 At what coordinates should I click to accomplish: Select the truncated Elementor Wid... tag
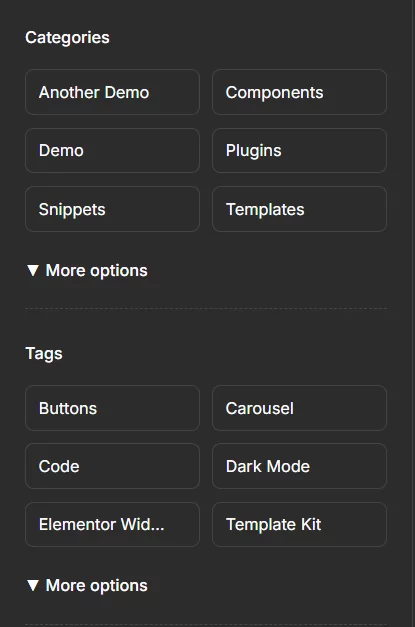pyautogui.click(x=112, y=525)
